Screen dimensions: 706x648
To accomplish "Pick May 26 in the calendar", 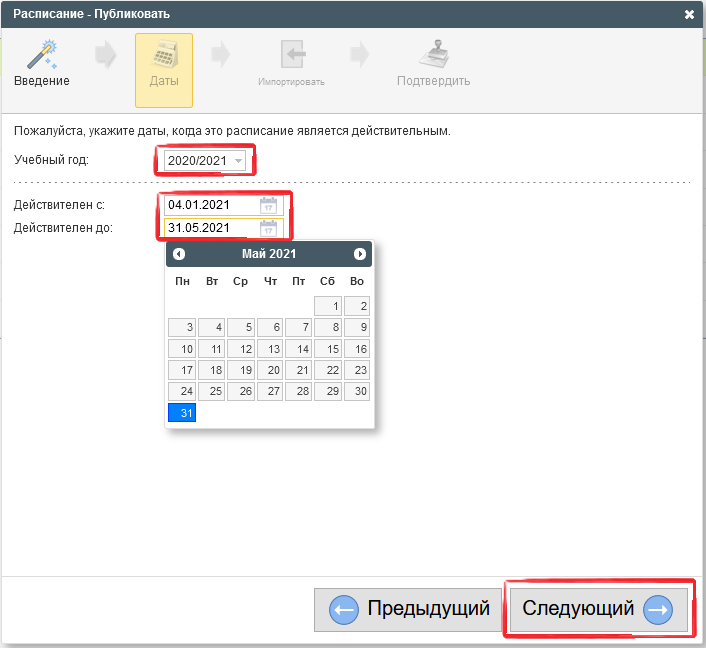I will tap(240, 392).
